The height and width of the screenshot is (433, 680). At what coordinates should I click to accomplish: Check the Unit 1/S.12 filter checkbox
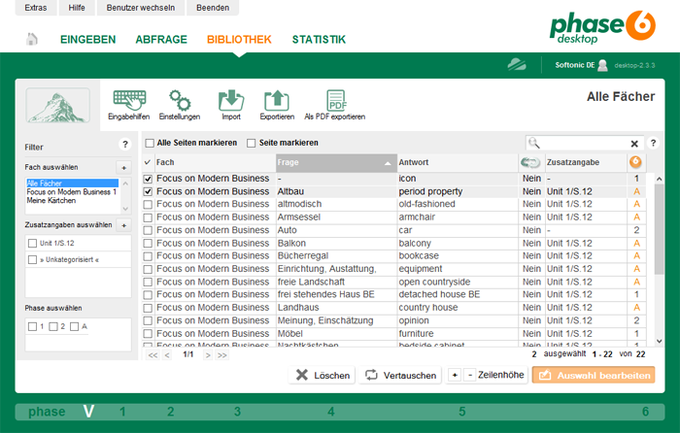pos(32,243)
